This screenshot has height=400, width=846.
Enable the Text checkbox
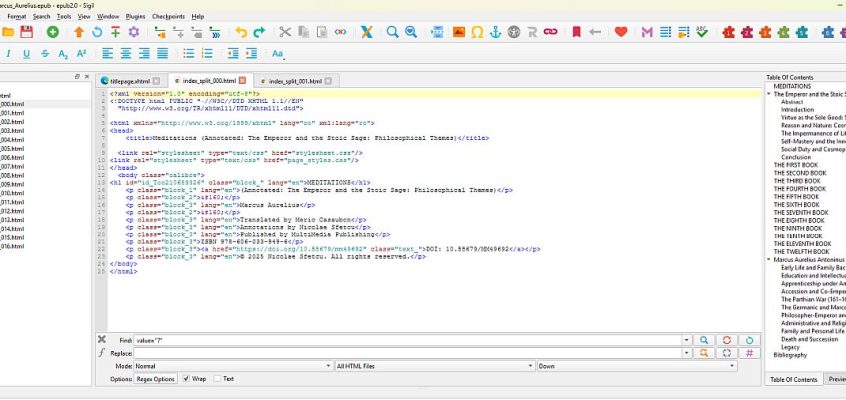click(x=217, y=379)
